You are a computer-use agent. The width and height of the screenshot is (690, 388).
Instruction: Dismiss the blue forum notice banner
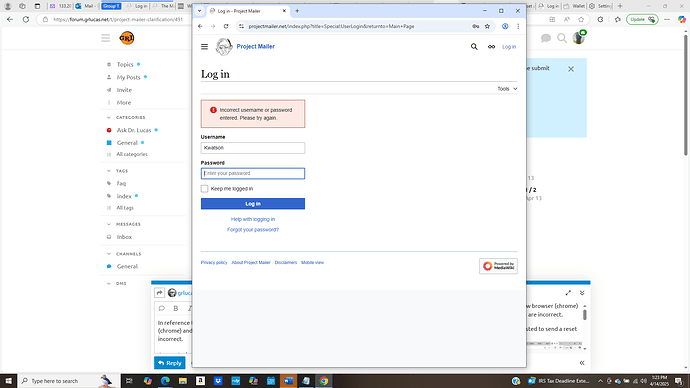[x=571, y=69]
